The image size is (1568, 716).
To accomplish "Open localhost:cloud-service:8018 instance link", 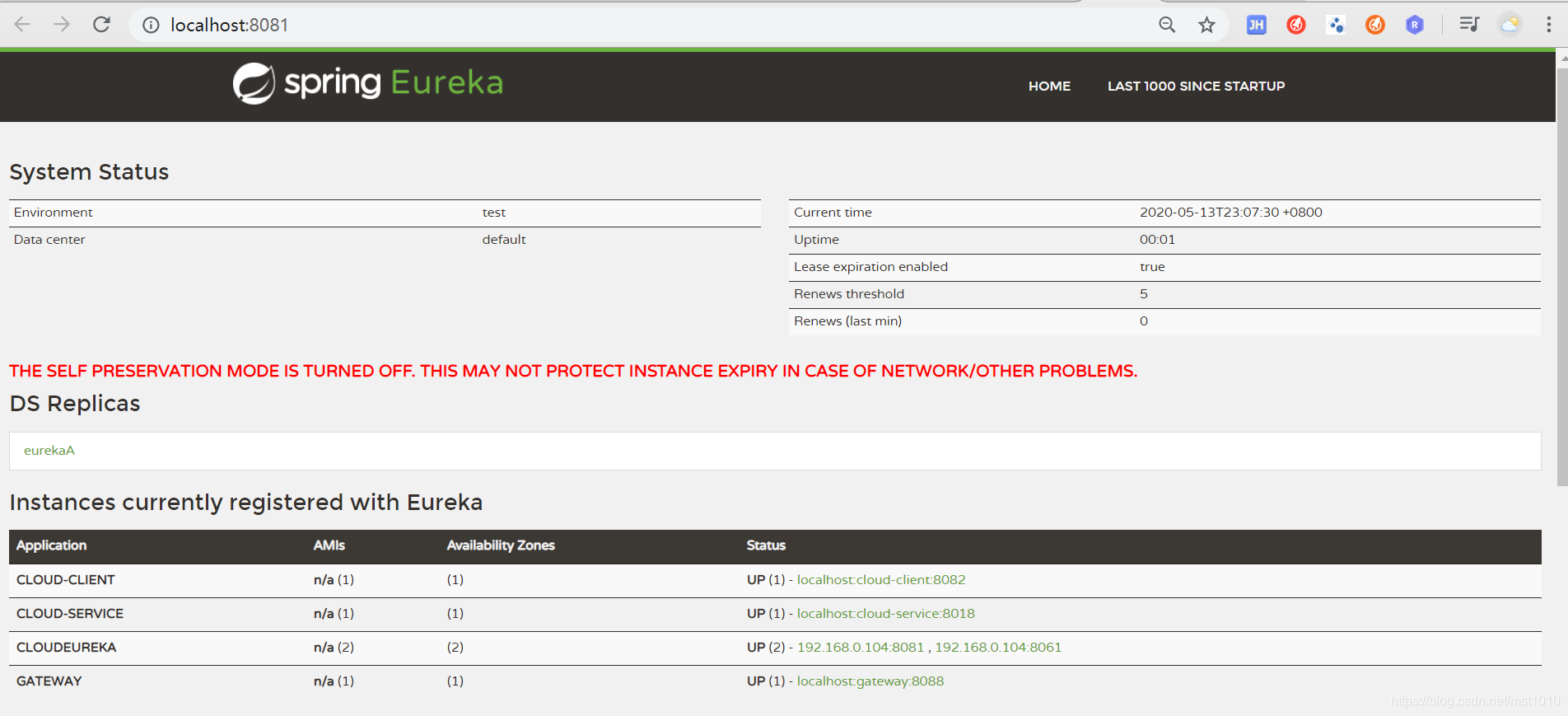I will point(885,614).
